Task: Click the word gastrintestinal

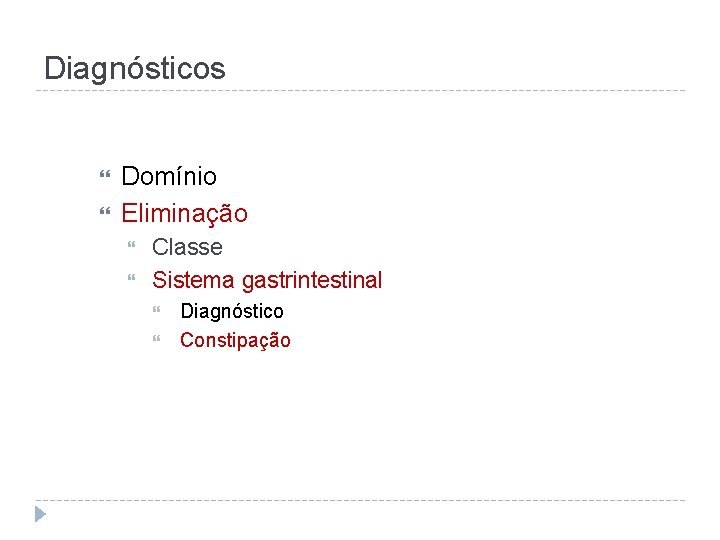Action: [312, 280]
